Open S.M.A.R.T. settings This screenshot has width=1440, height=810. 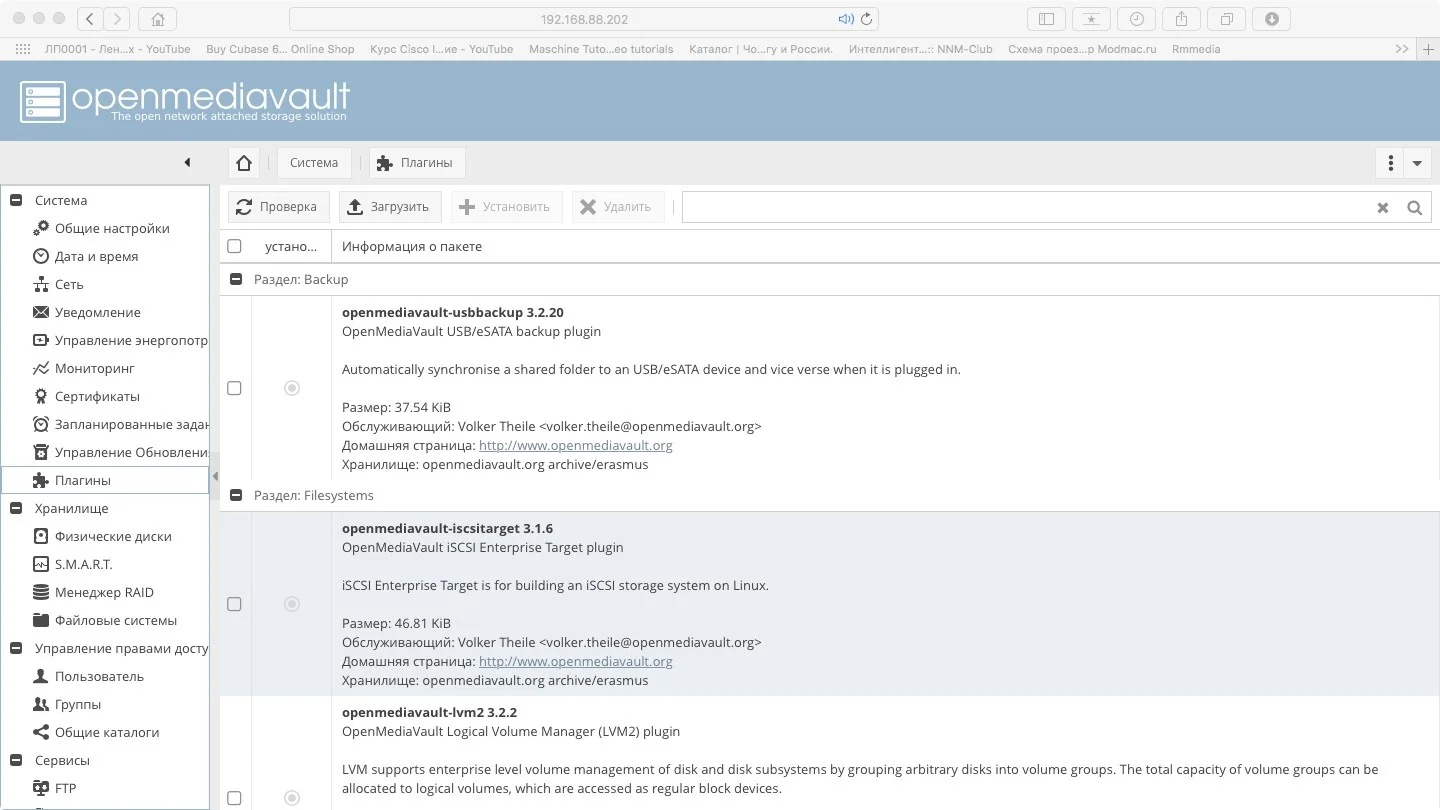[x=83, y=564]
